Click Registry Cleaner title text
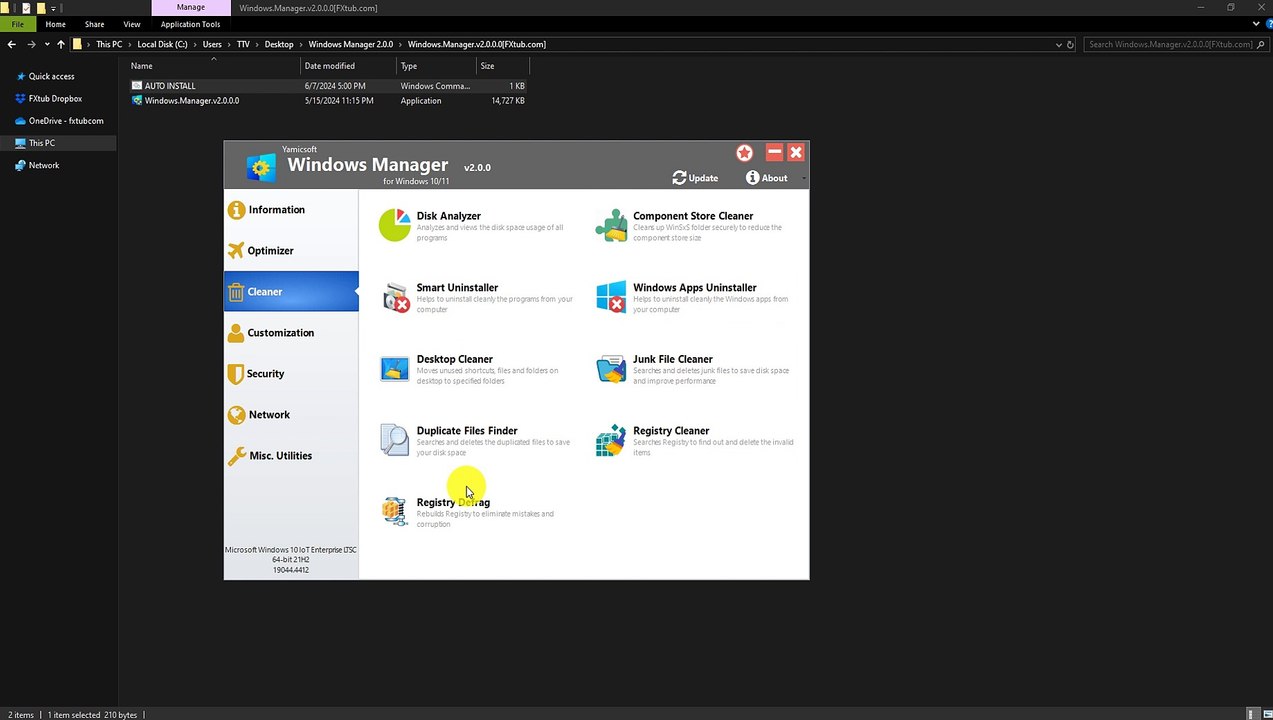The image size is (1273, 720). (671, 431)
